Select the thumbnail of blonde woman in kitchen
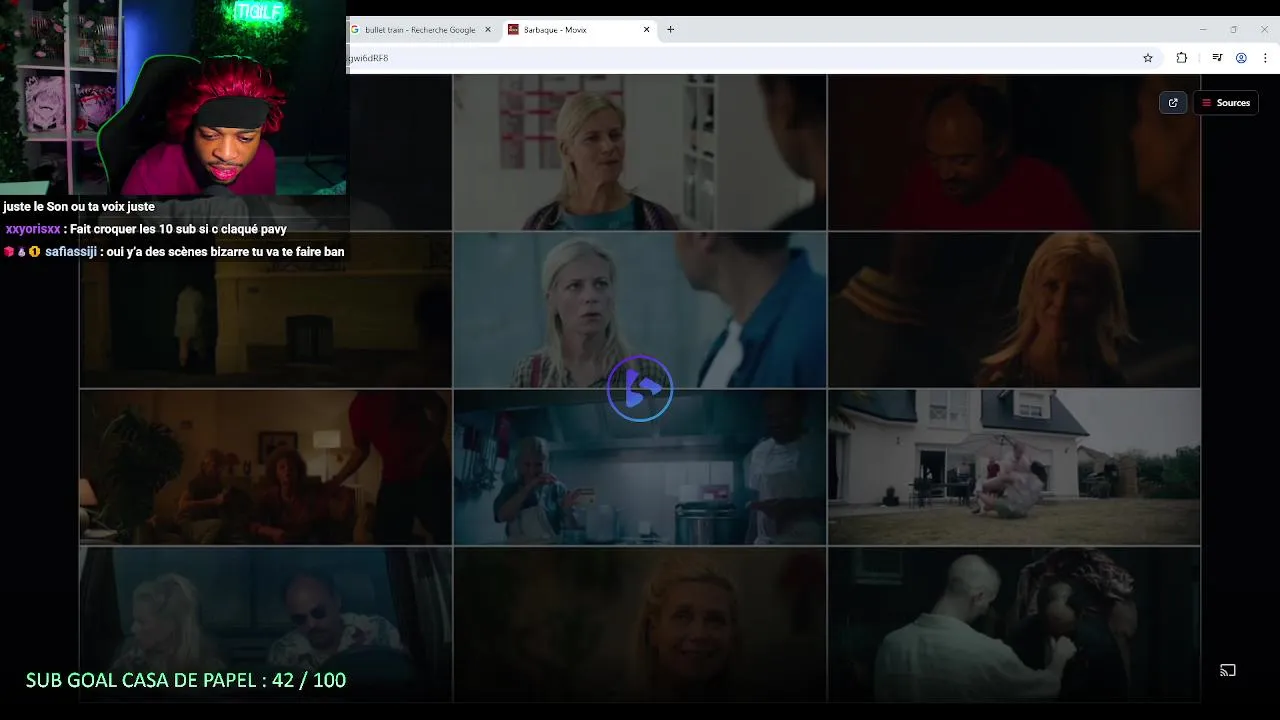Image resolution: width=1280 pixels, height=720 pixels. 640,152
